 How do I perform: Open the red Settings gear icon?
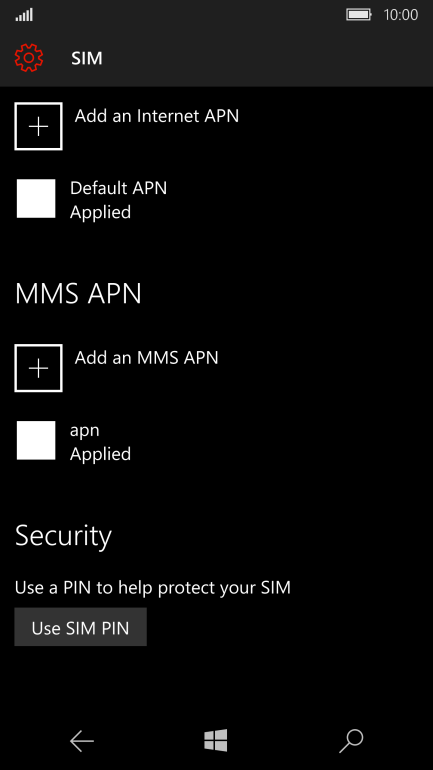pos(29,58)
